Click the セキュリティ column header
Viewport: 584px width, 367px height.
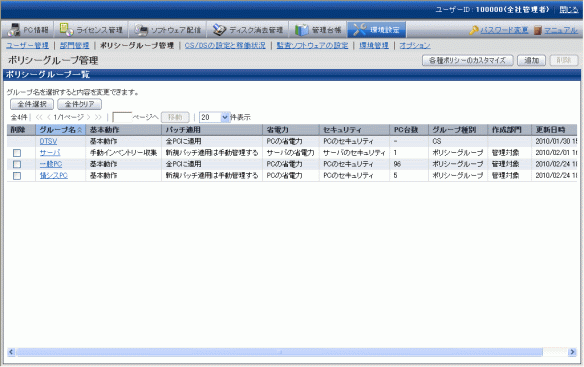tap(354, 130)
